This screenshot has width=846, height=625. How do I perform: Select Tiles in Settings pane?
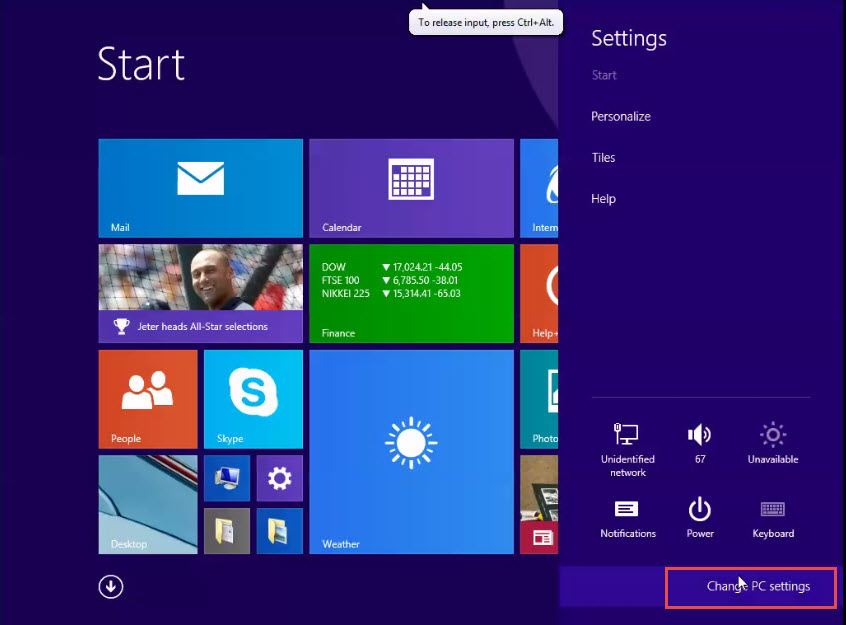pos(603,158)
